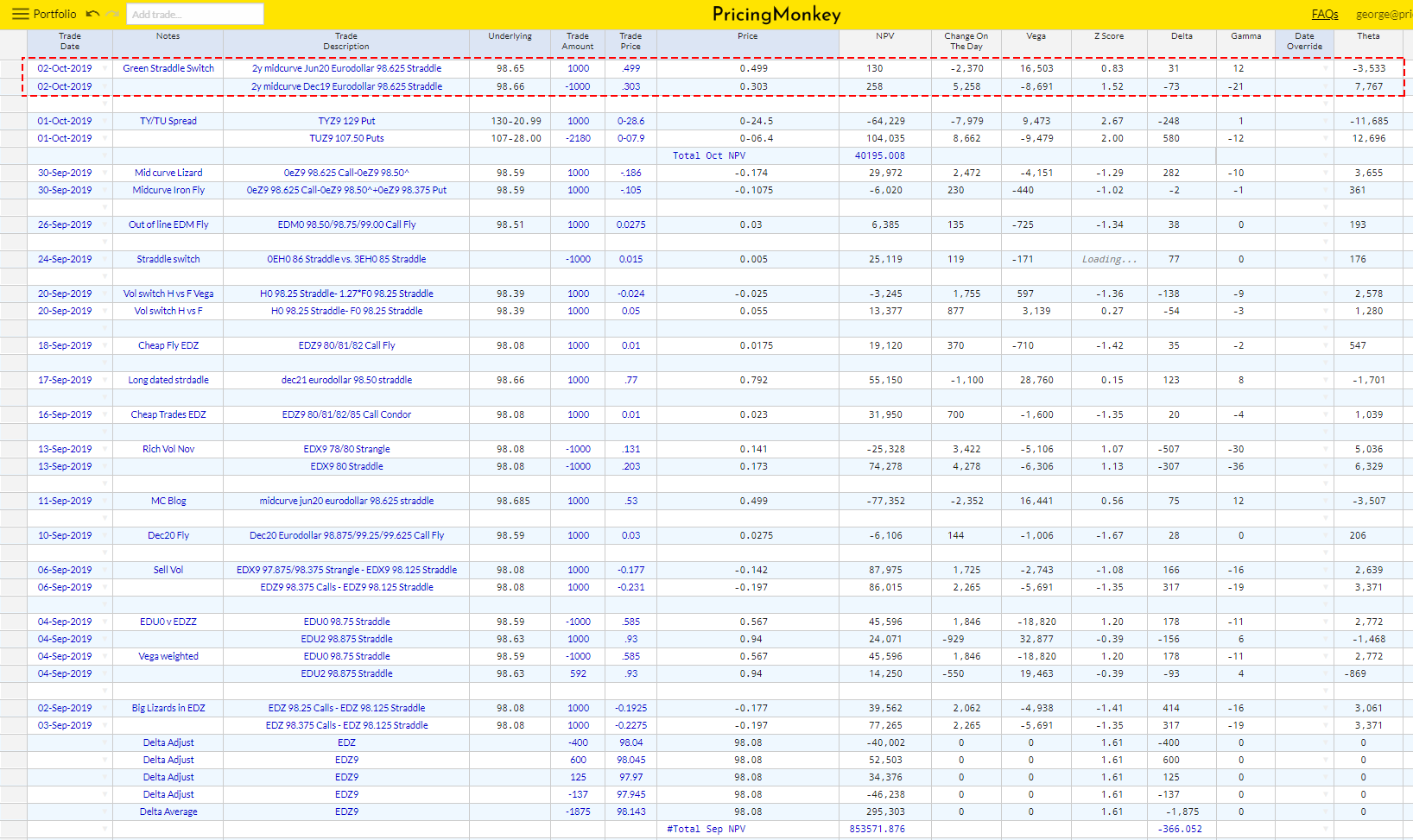Click the Delta Average note cell

pos(168,812)
